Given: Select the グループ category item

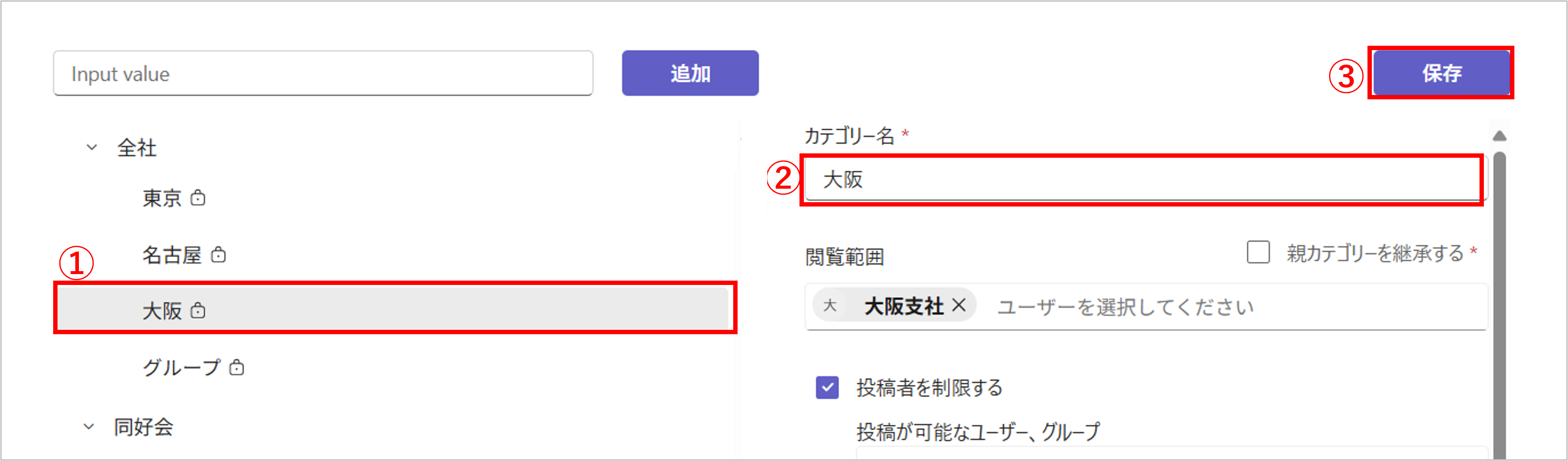Looking at the screenshot, I should click(x=181, y=367).
